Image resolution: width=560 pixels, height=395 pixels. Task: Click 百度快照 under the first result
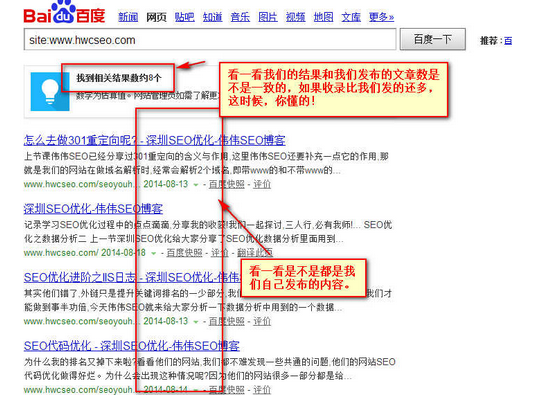point(226,185)
